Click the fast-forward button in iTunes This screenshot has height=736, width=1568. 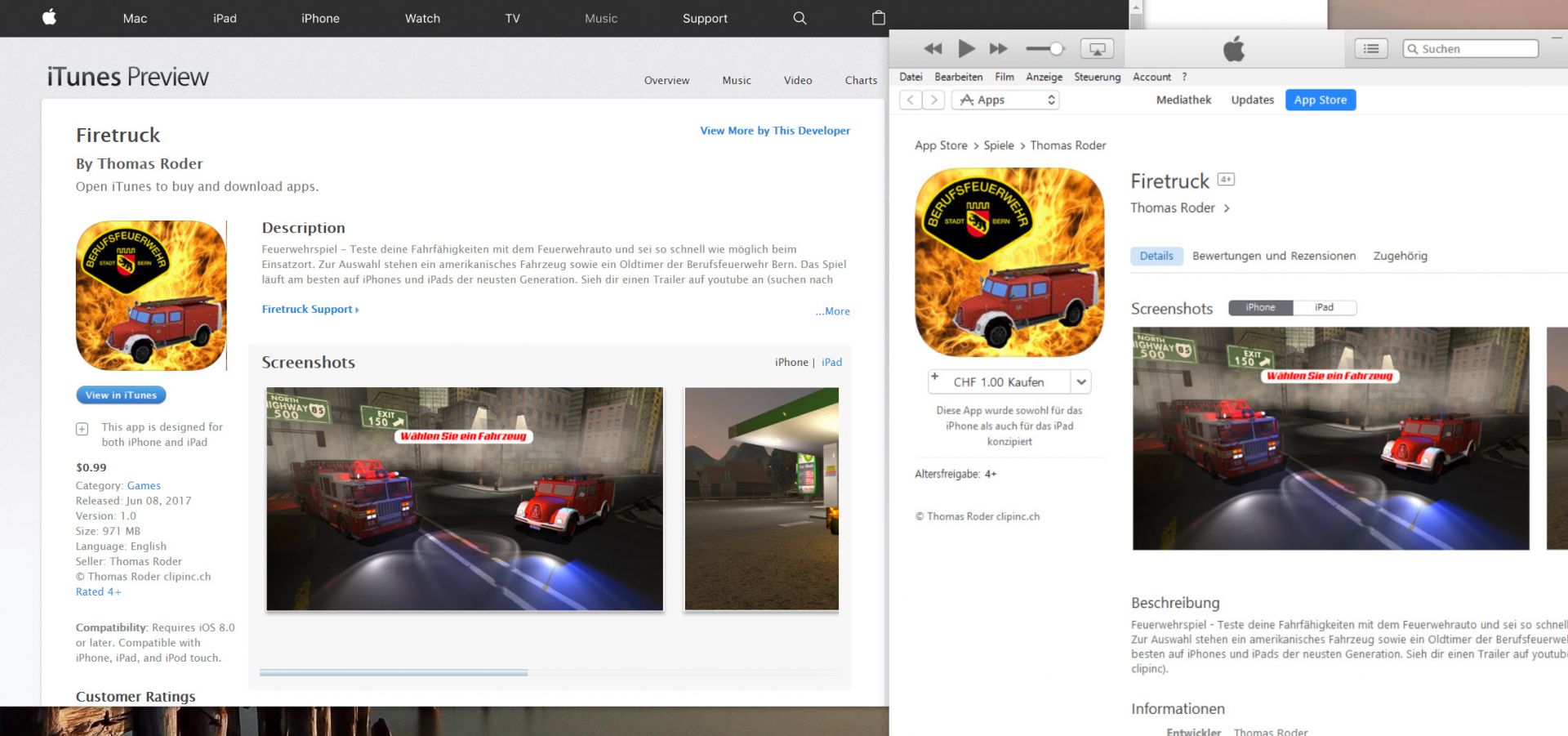pos(998,49)
